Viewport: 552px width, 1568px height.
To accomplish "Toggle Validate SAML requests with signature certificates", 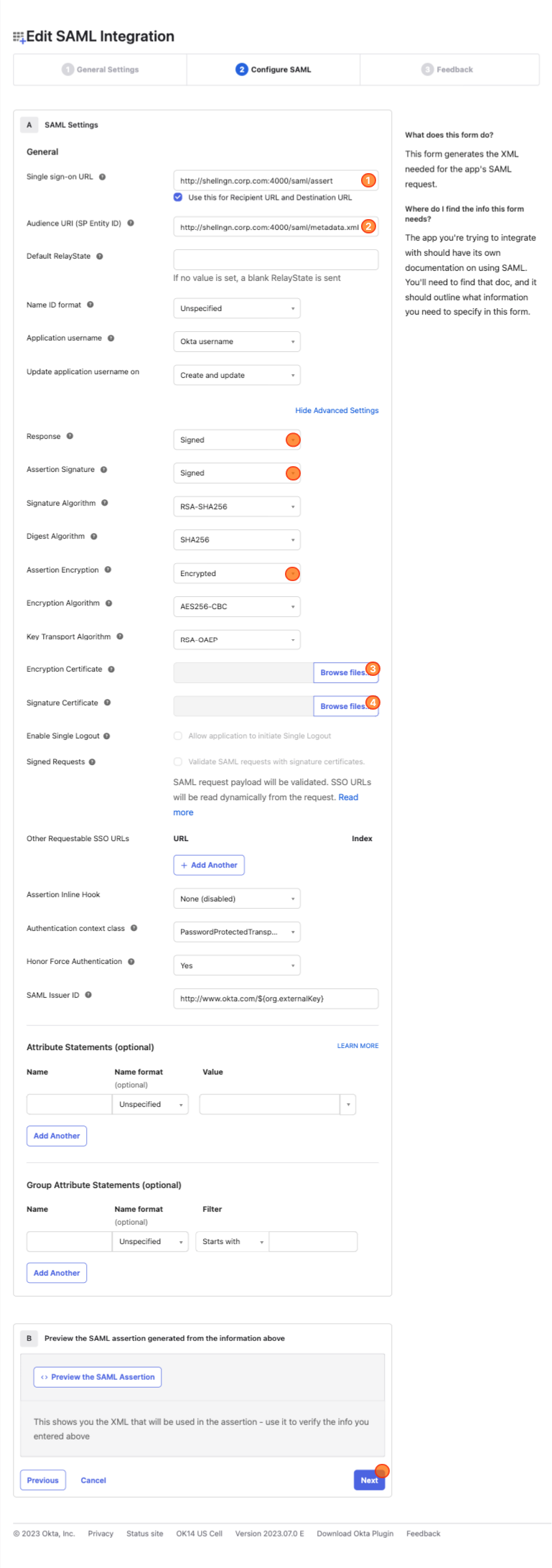I will pos(178,761).
